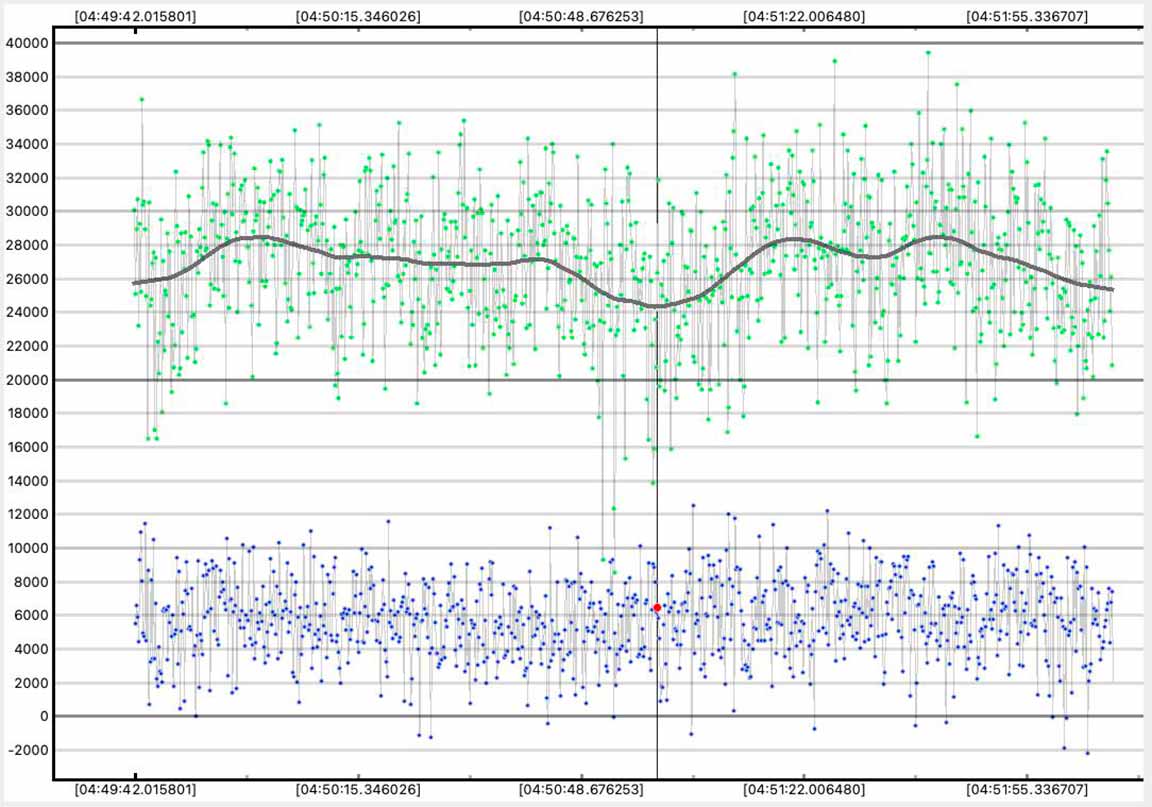The height and width of the screenshot is (807, 1152).
Task: Select the 20000 y-axis label
Action: tap(26, 380)
